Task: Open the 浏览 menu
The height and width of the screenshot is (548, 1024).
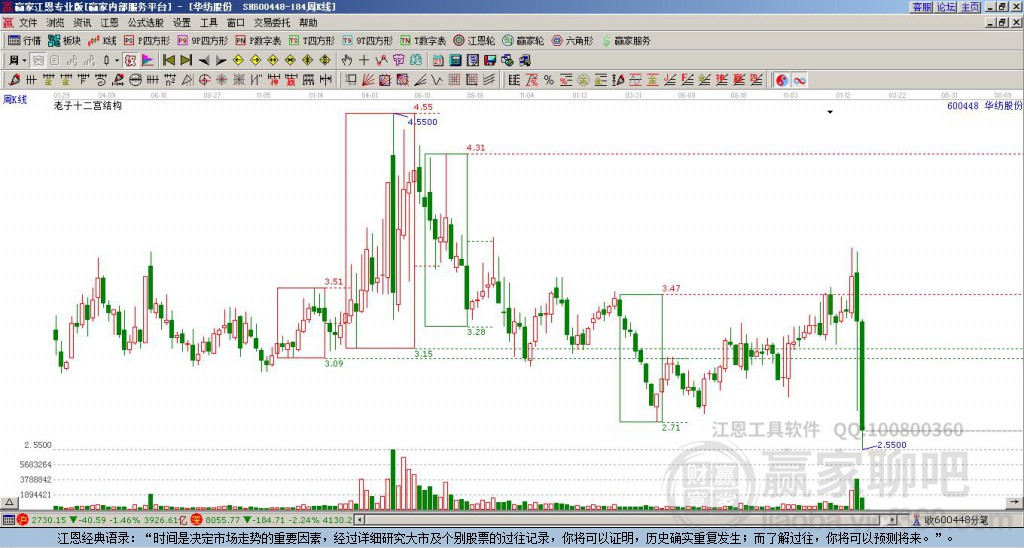Action: 55,23
